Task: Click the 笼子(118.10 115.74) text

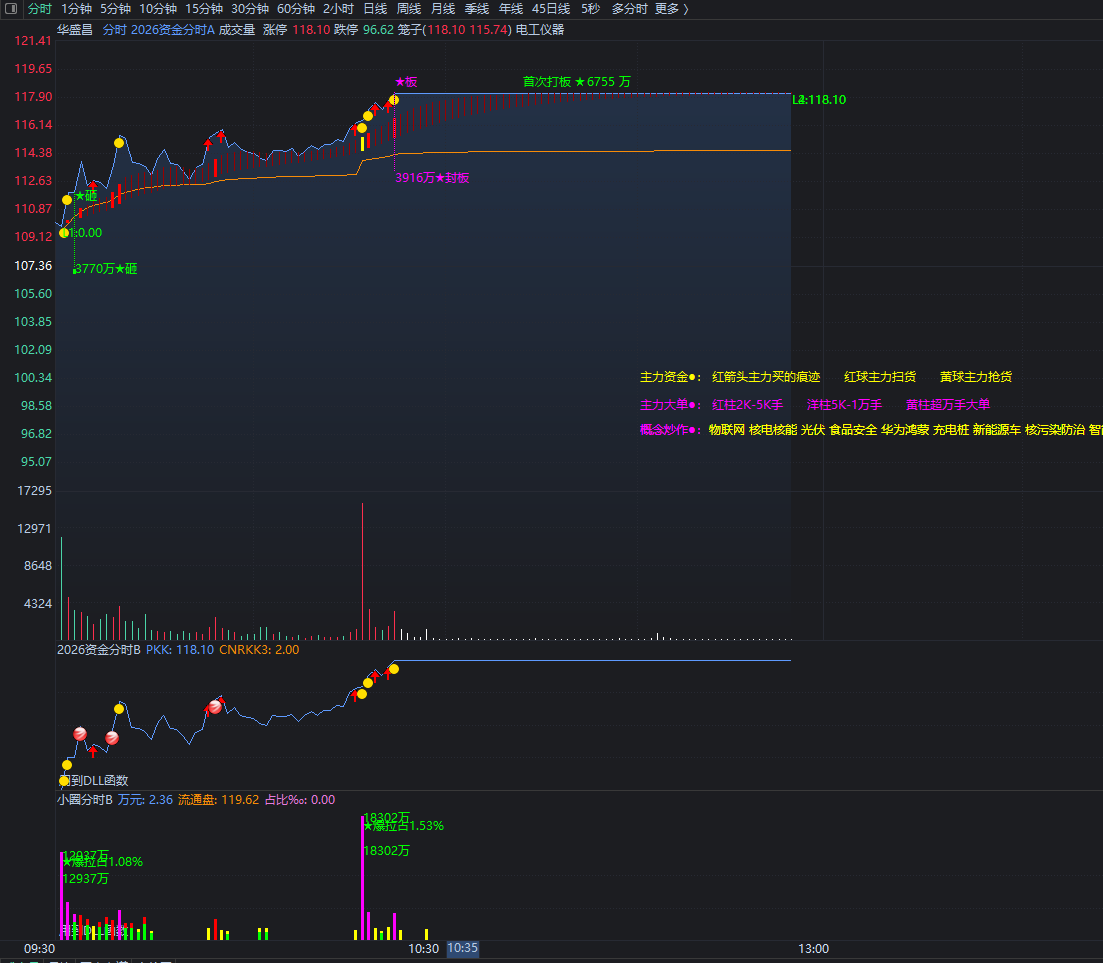Action: coord(454,30)
